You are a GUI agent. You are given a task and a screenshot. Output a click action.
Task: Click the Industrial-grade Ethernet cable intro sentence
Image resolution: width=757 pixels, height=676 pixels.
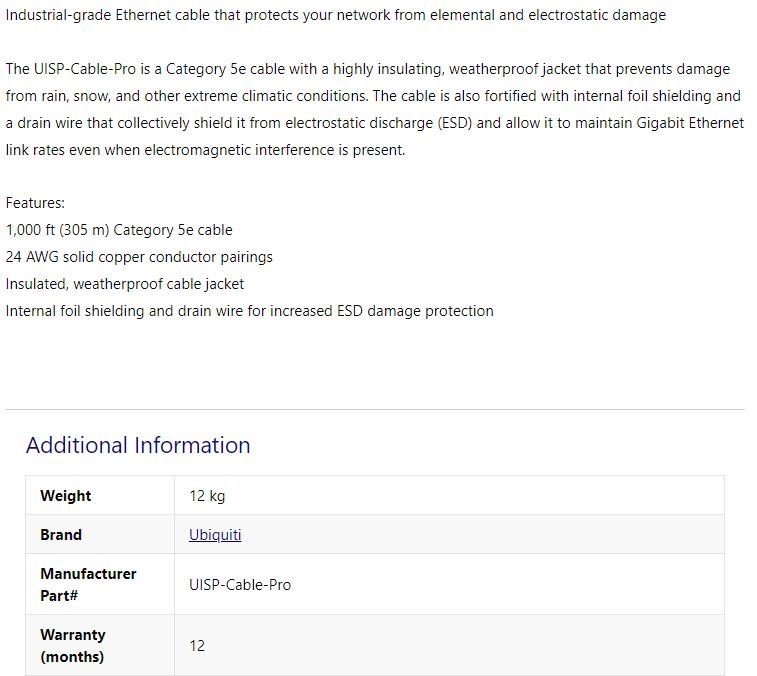(x=335, y=15)
